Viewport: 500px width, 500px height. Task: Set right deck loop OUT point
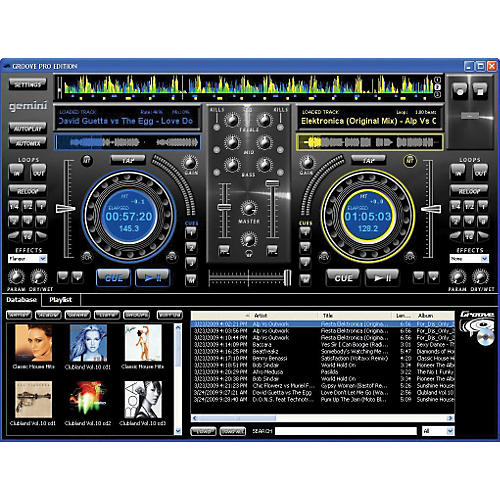point(480,172)
